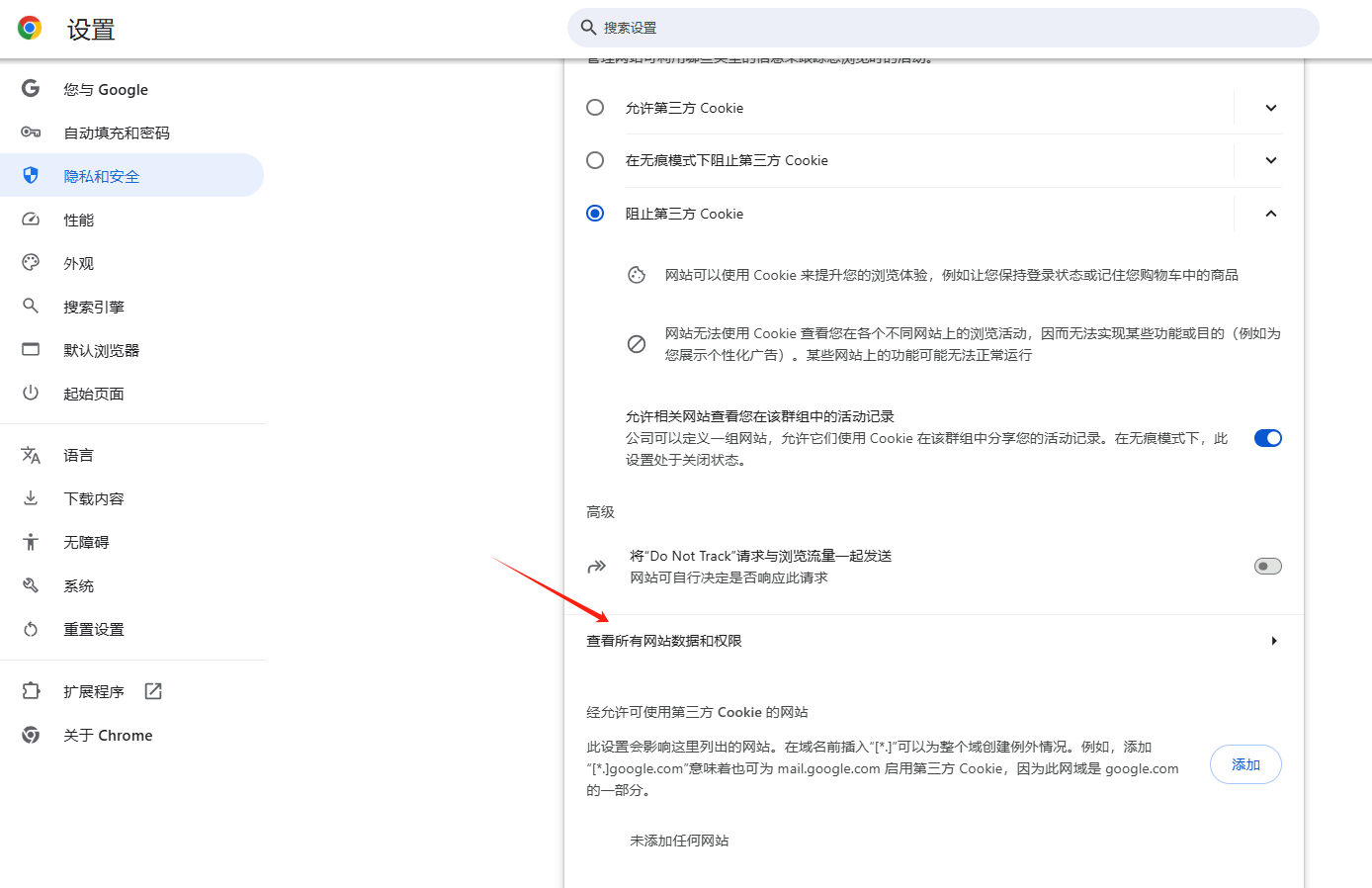Click the power icon for startup page
1372x888 pixels.
[x=31, y=393]
